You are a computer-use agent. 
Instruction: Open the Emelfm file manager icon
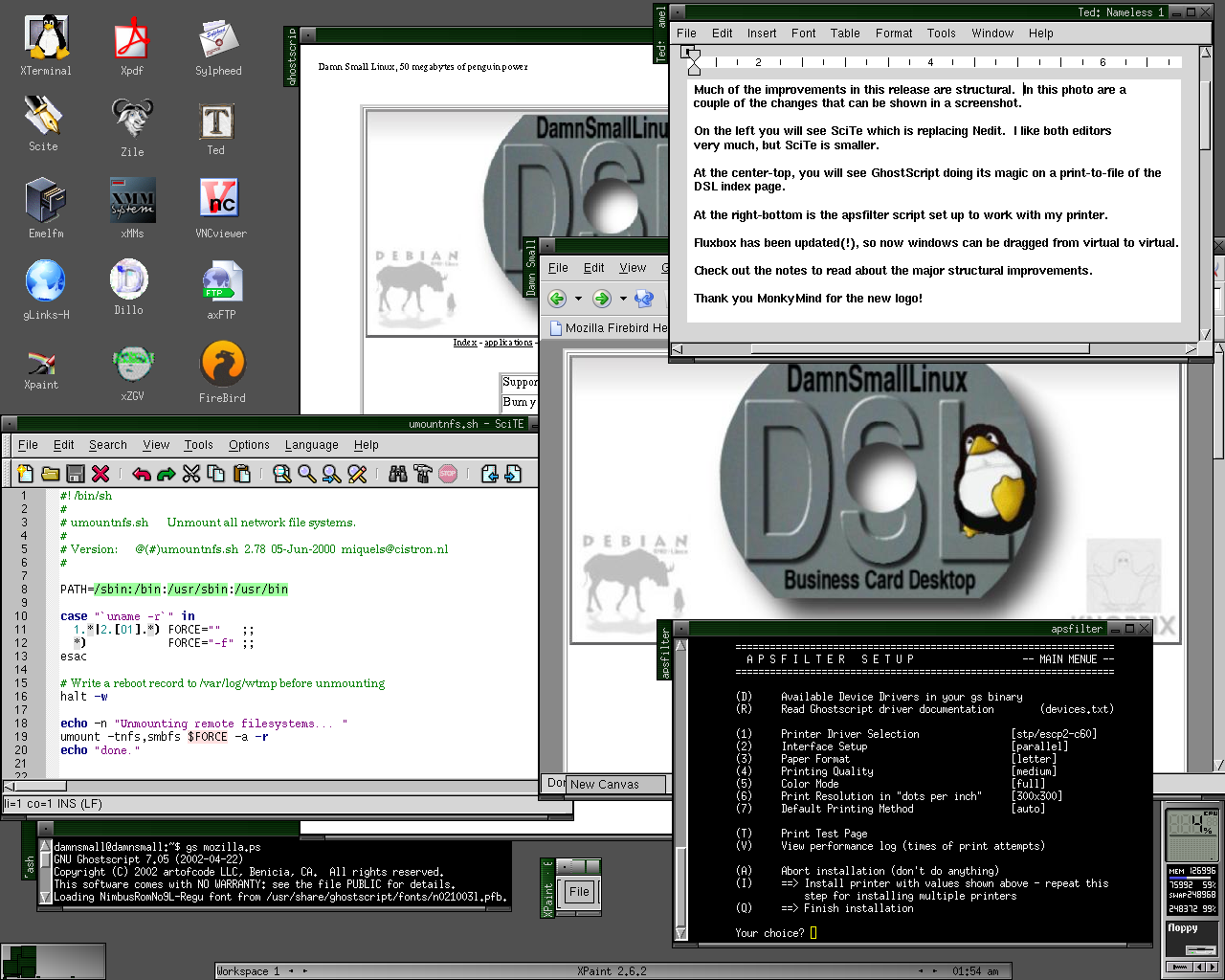[x=46, y=208]
